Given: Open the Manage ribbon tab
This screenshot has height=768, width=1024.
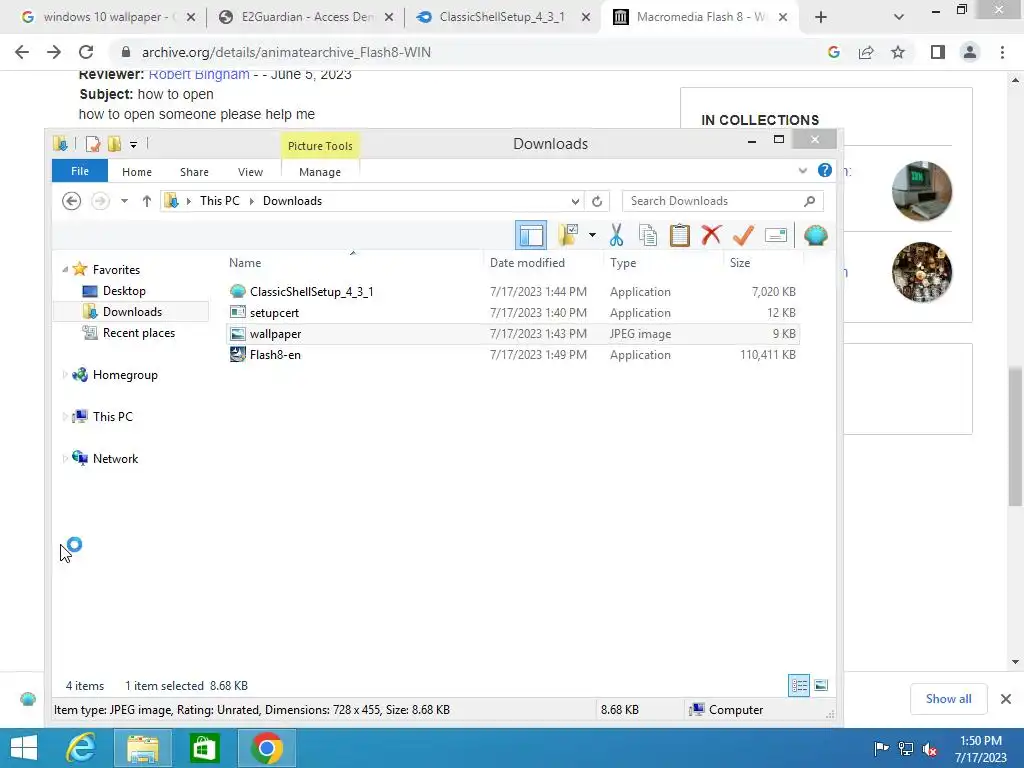Looking at the screenshot, I should (320, 172).
